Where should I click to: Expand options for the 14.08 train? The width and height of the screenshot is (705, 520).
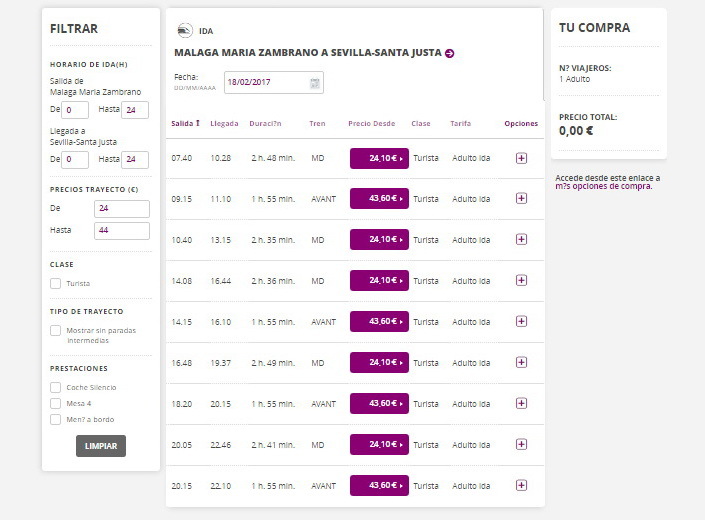[521, 281]
